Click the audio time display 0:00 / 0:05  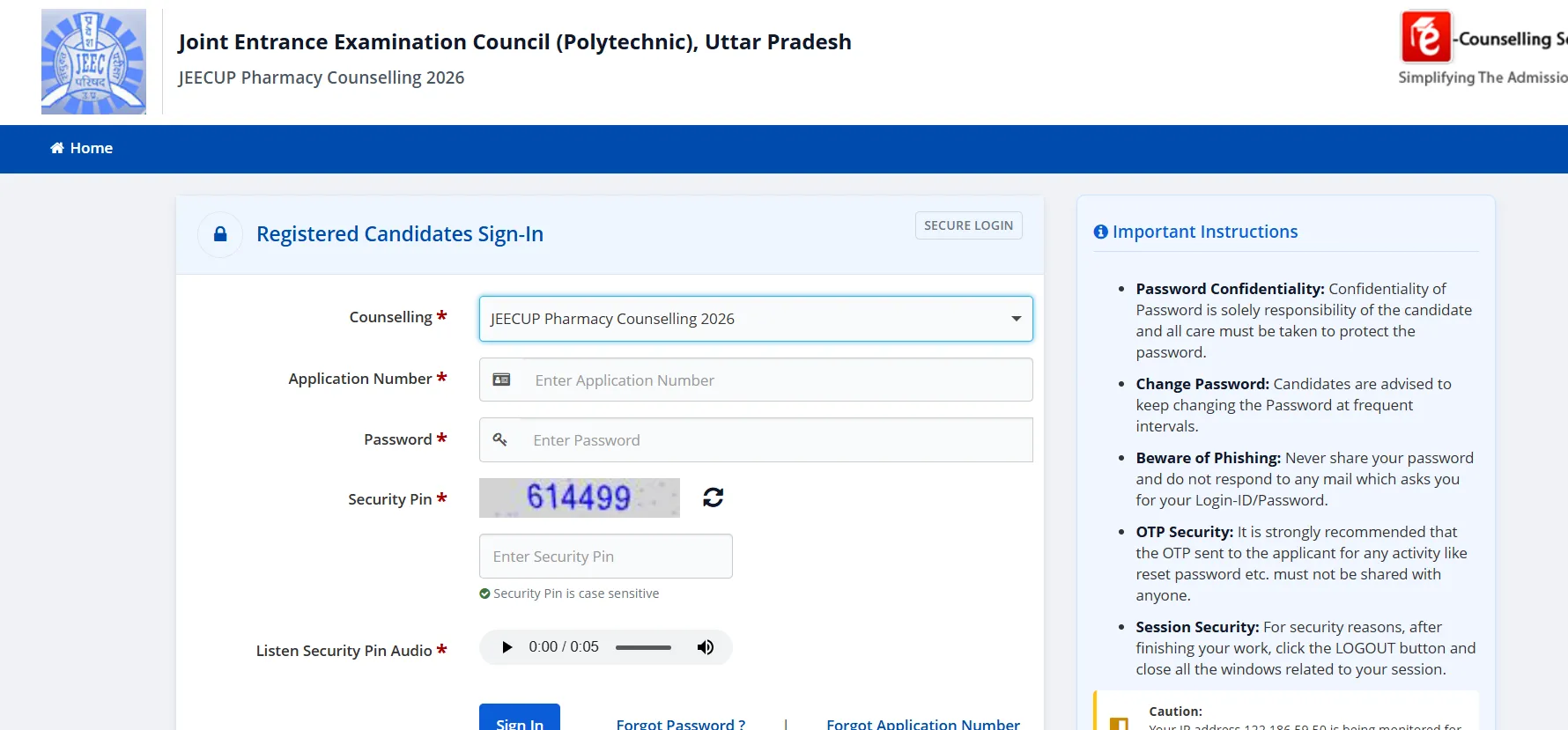coord(564,647)
